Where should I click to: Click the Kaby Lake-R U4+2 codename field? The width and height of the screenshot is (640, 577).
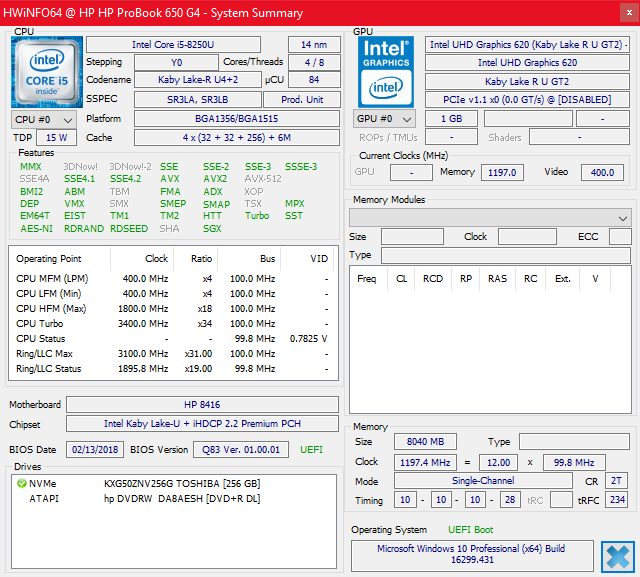click(198, 80)
